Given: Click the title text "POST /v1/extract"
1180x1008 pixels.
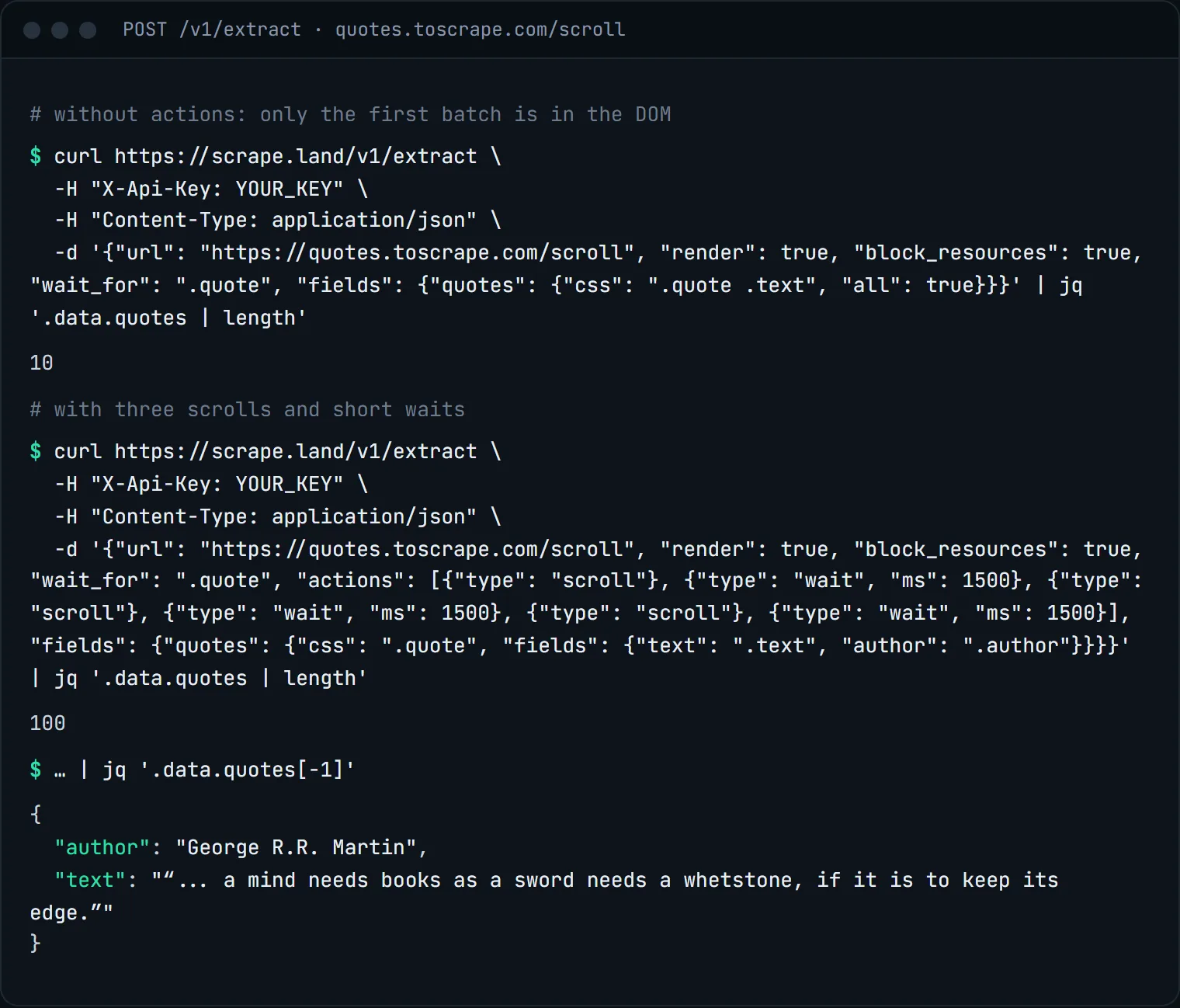Looking at the screenshot, I should point(211,30).
